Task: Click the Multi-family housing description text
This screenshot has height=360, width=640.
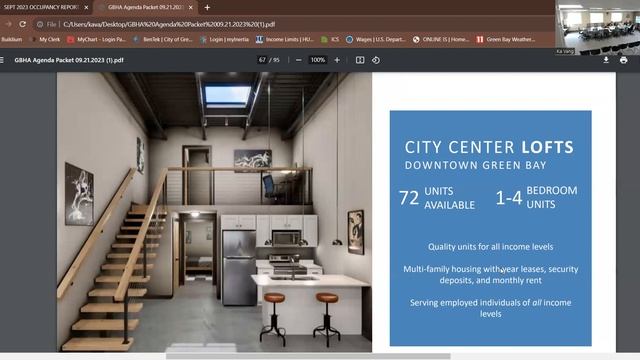Action: (x=491, y=275)
